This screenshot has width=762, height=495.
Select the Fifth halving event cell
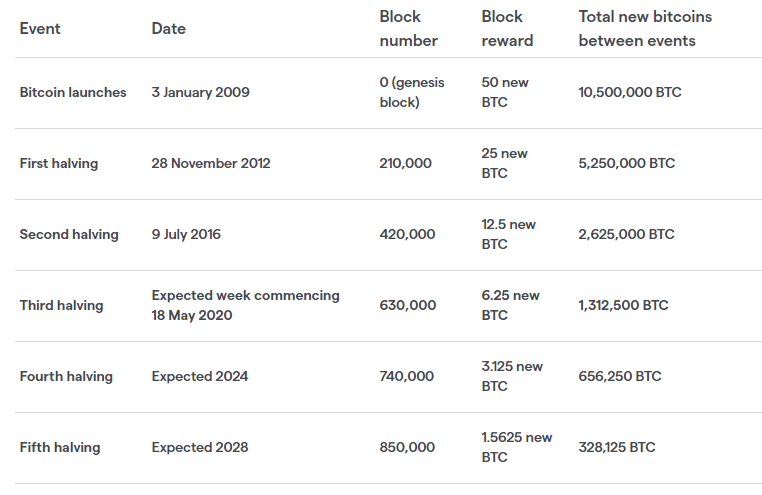pos(60,447)
